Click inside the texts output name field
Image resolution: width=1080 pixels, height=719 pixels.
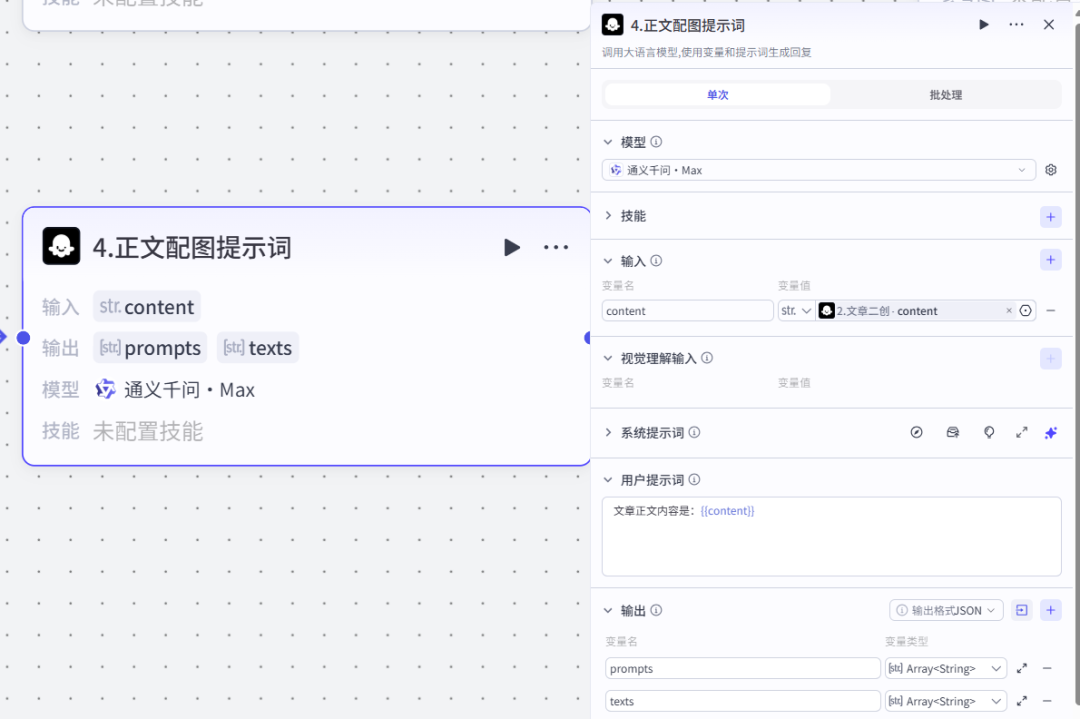coord(742,700)
